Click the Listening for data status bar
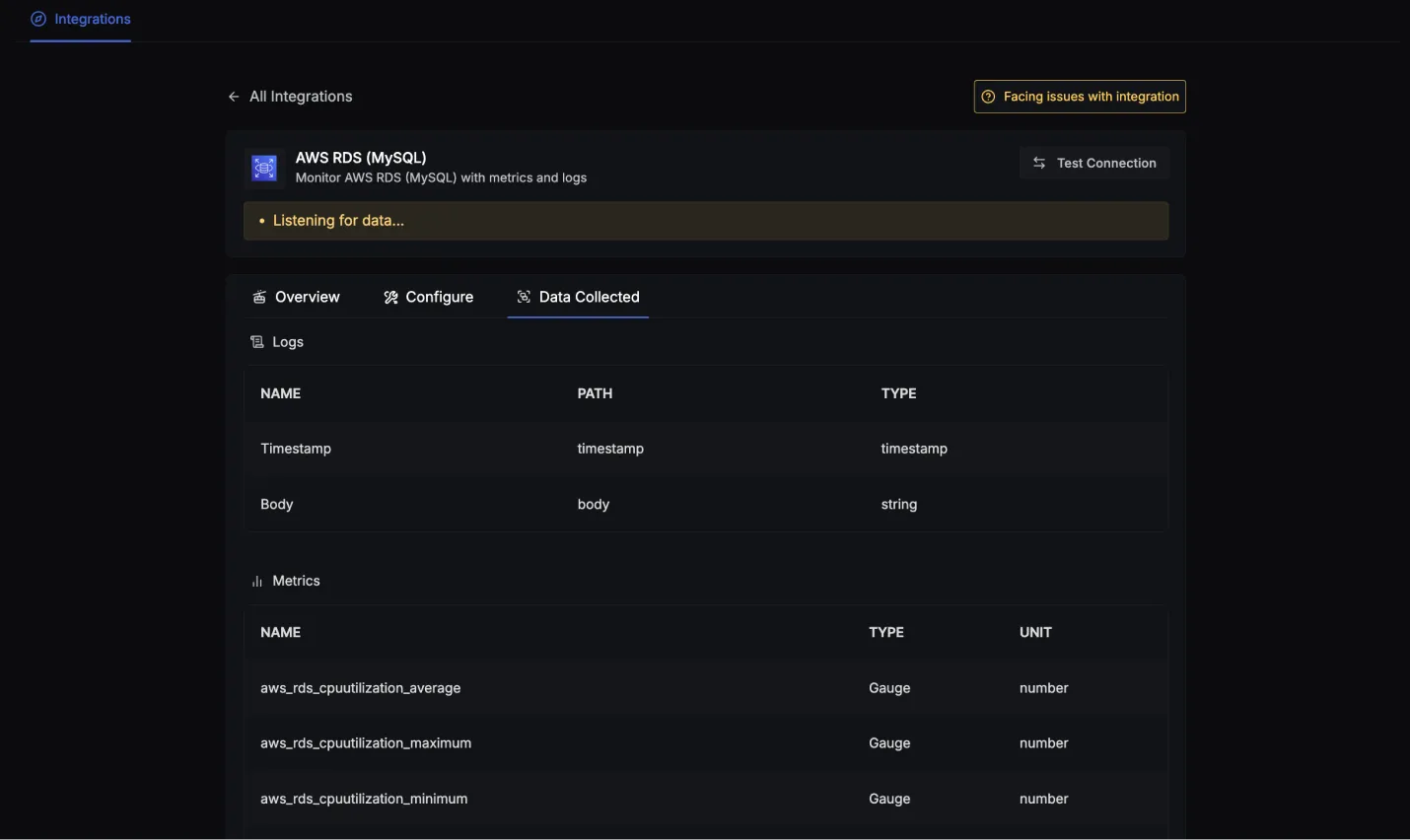 (706, 221)
